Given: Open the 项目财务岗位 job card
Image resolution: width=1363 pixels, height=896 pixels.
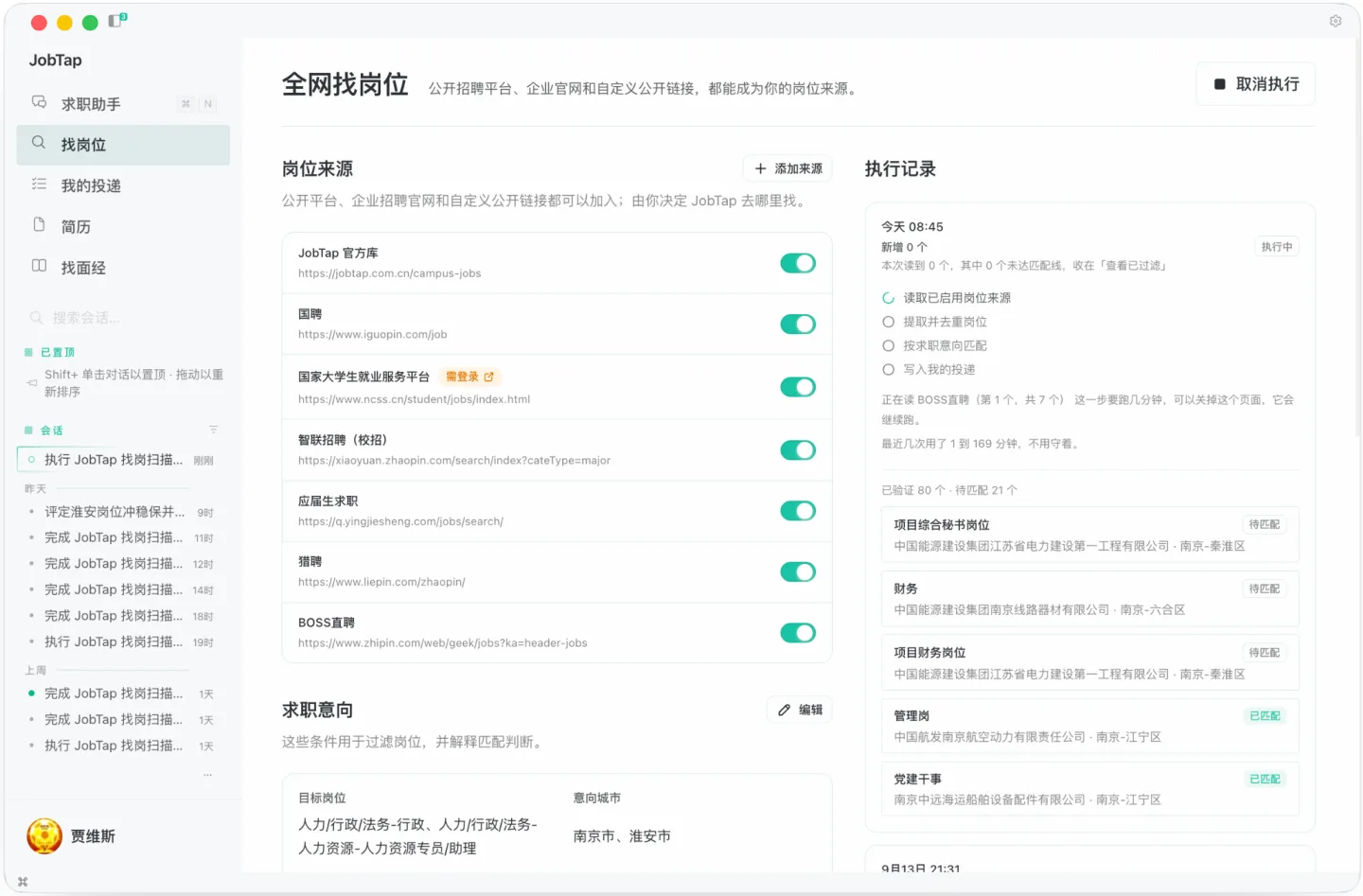Looking at the screenshot, I should (1090, 663).
